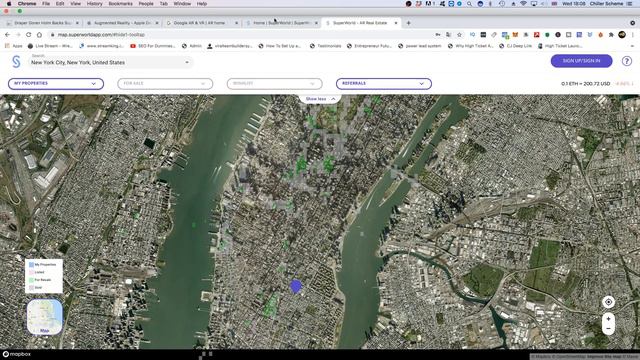This screenshot has width=640, height=360.
Task: Click the red PDF extension icon
Action: 536,35
